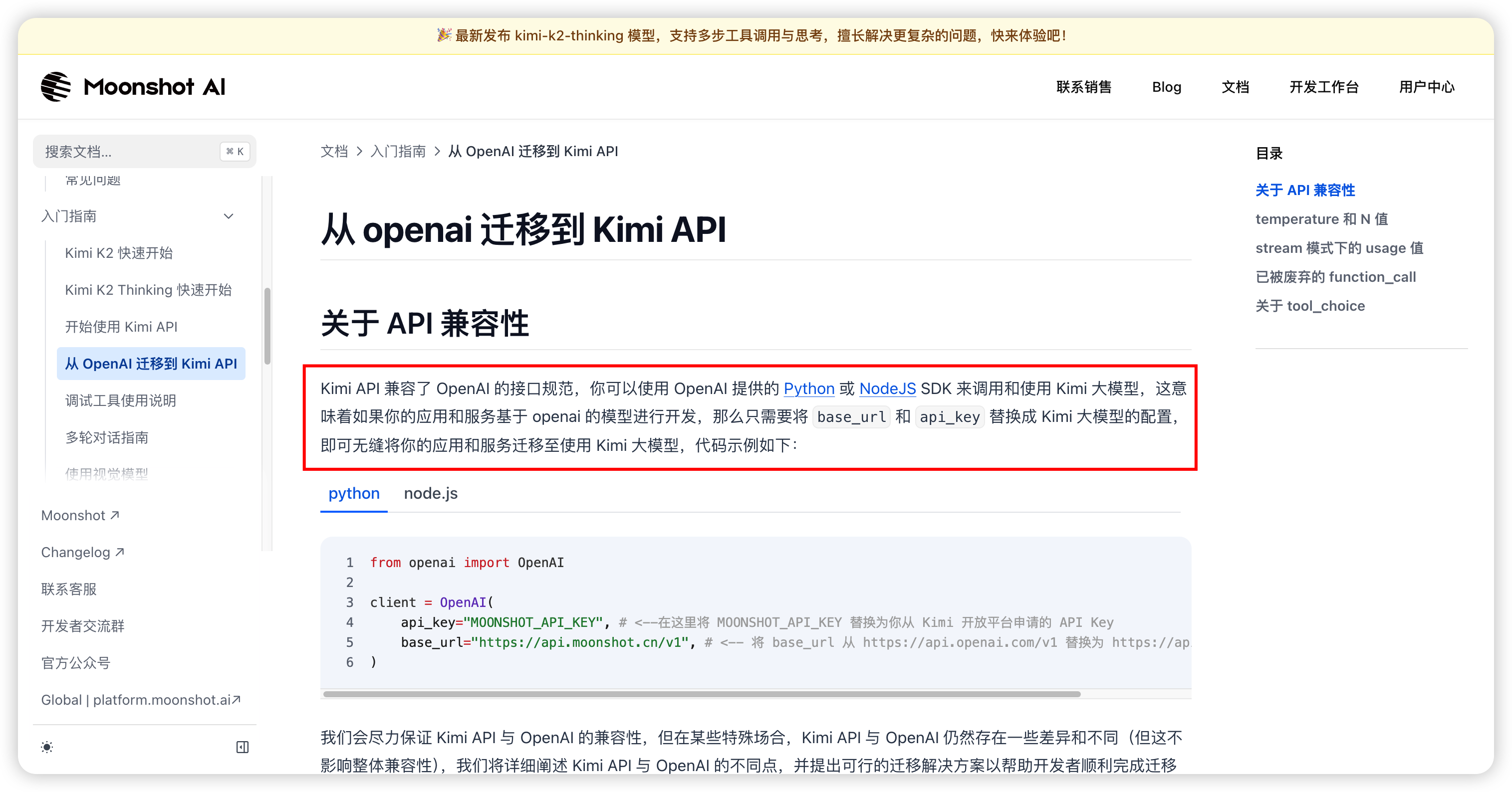Click the 入门指南 breadcrumb link
This screenshot has height=792, width=1512.
[398, 151]
